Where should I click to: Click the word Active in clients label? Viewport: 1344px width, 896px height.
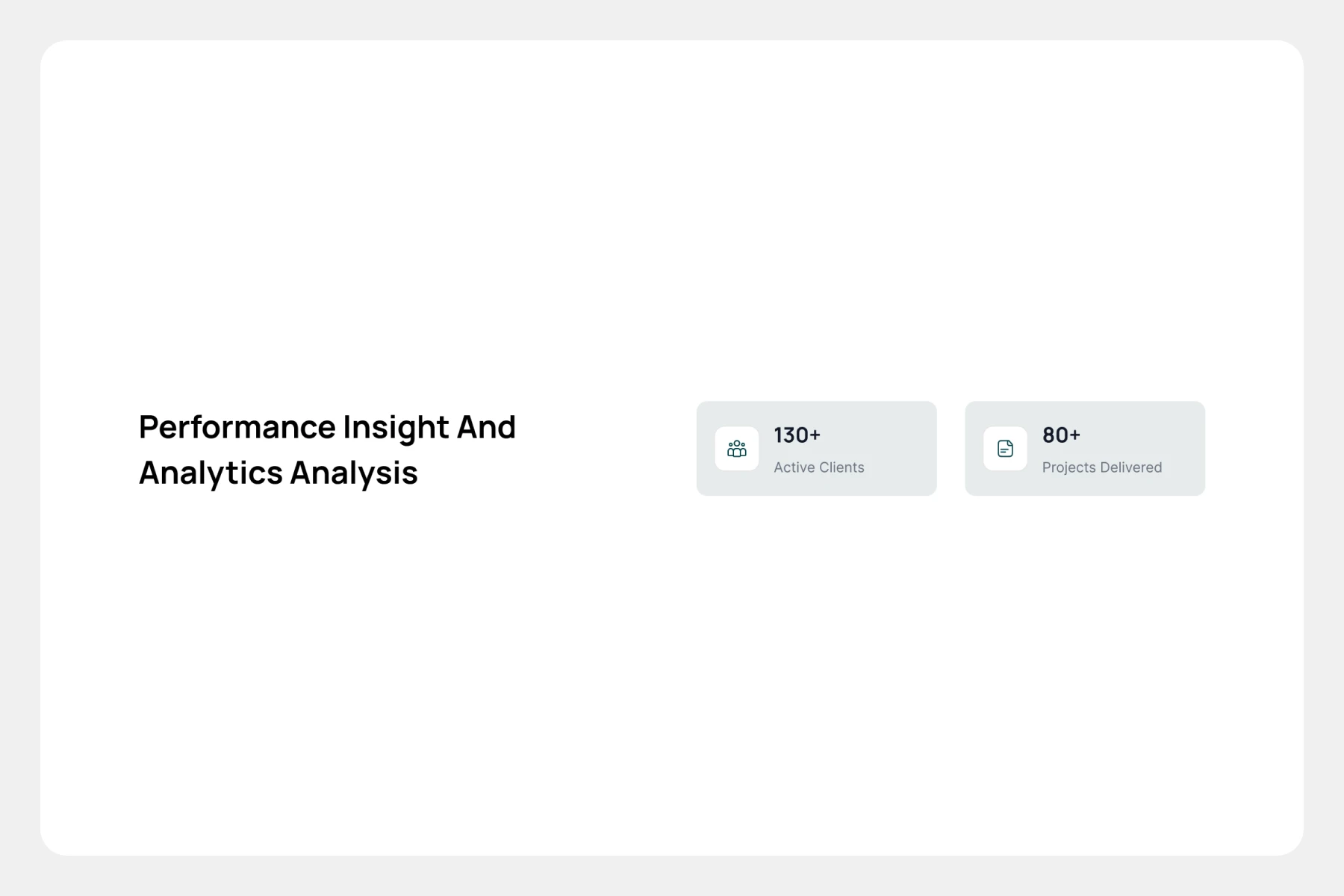pyautogui.click(x=794, y=467)
